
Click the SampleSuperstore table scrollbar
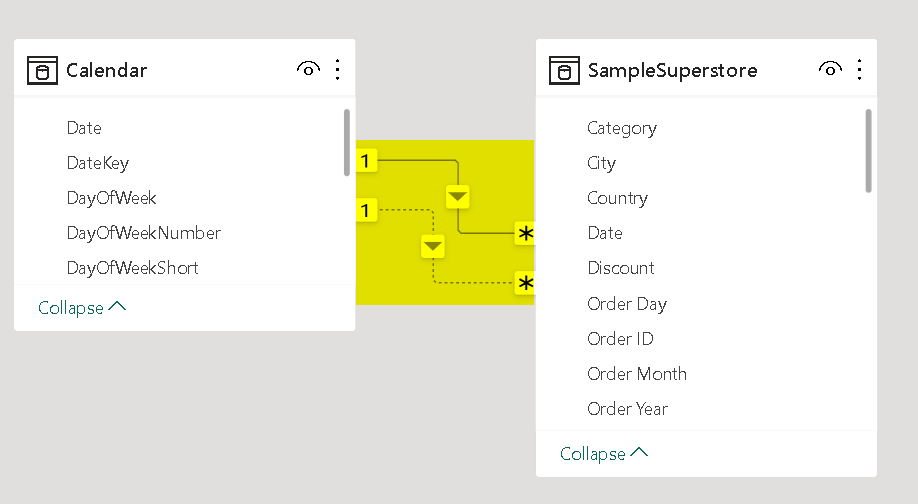[868, 150]
